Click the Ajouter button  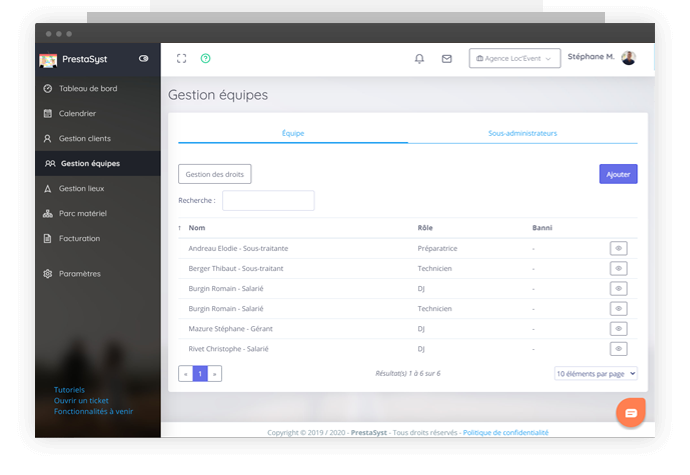click(x=618, y=174)
